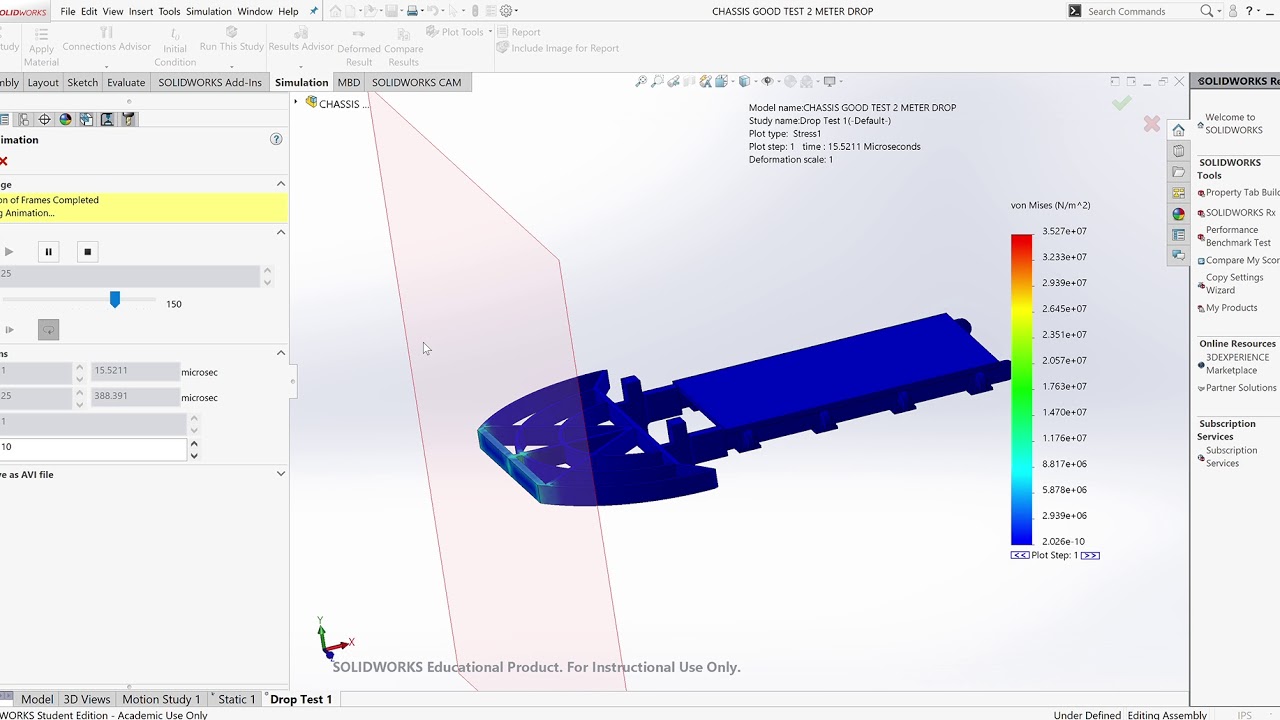Open the Home icon in task pane
1280x720 pixels.
coord(1178,130)
